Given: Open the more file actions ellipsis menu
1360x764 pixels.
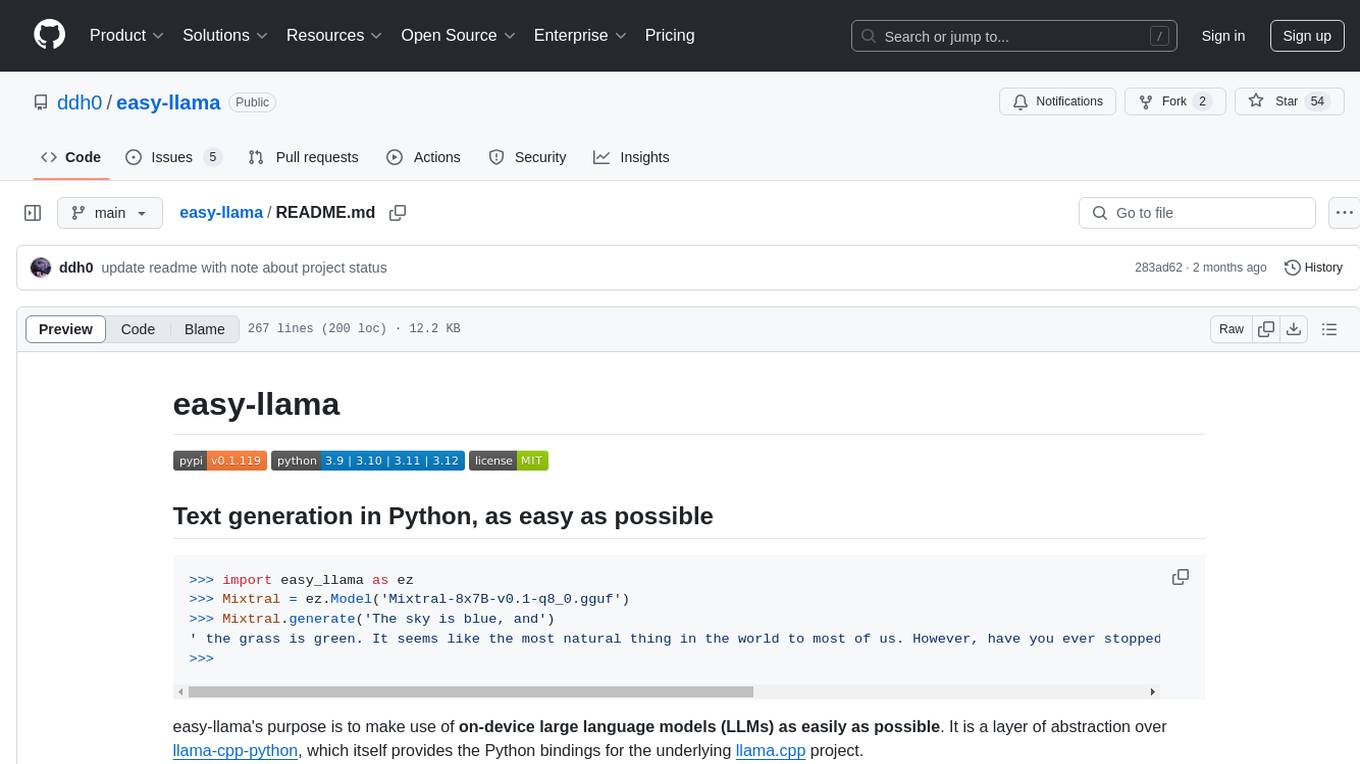Looking at the screenshot, I should coord(1344,213).
